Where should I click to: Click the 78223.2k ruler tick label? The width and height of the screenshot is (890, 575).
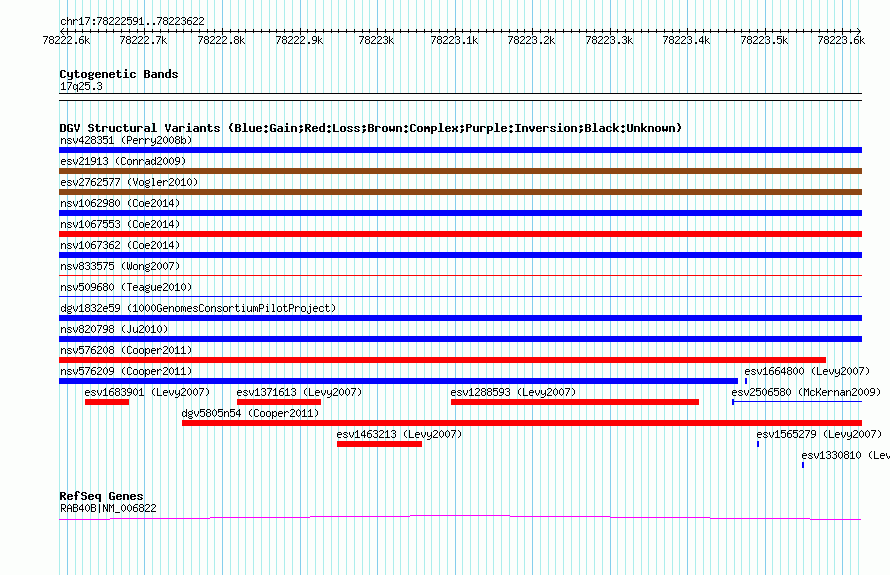click(x=531, y=40)
